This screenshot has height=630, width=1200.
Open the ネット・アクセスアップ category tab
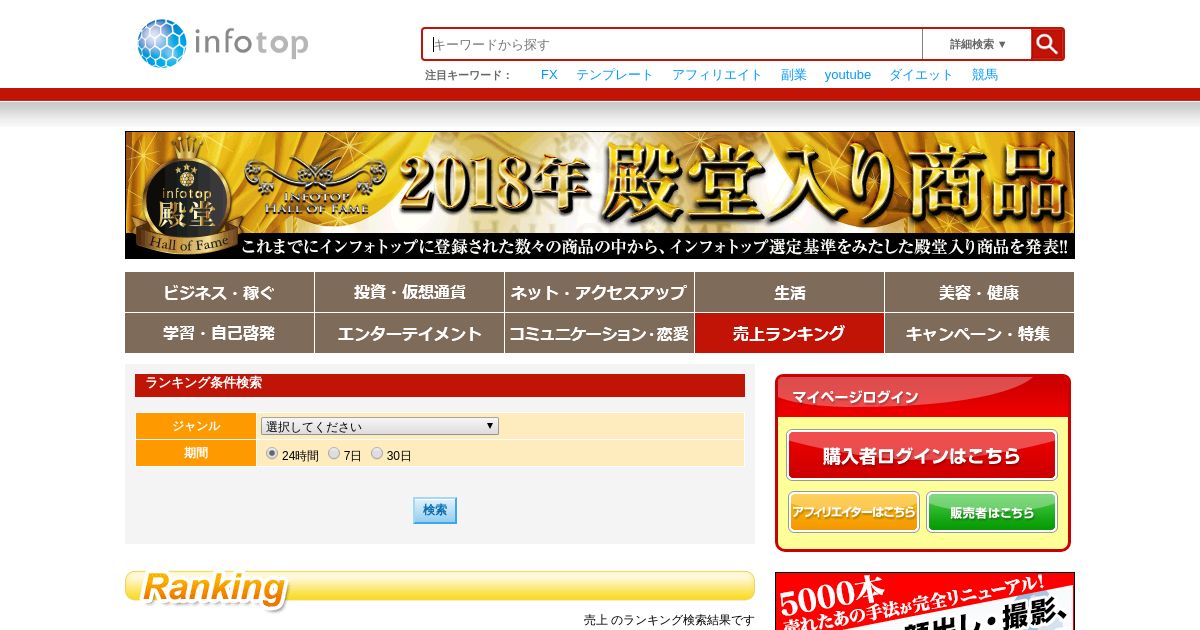tap(599, 292)
